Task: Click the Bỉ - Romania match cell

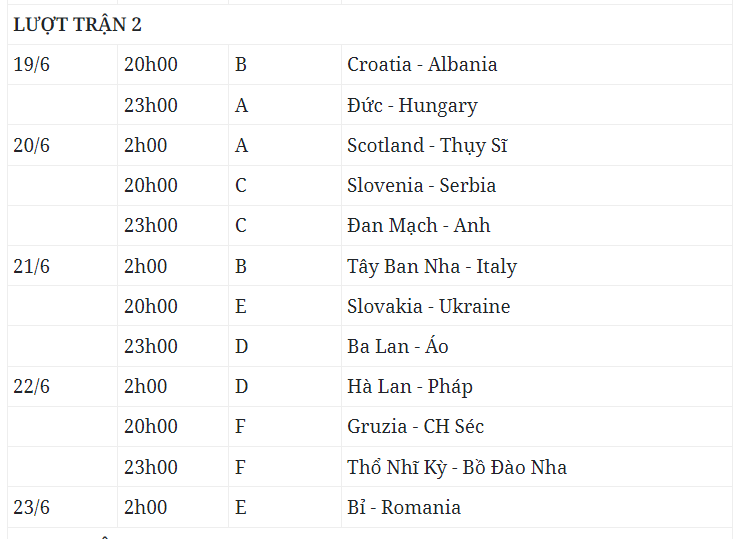Action: [404, 508]
